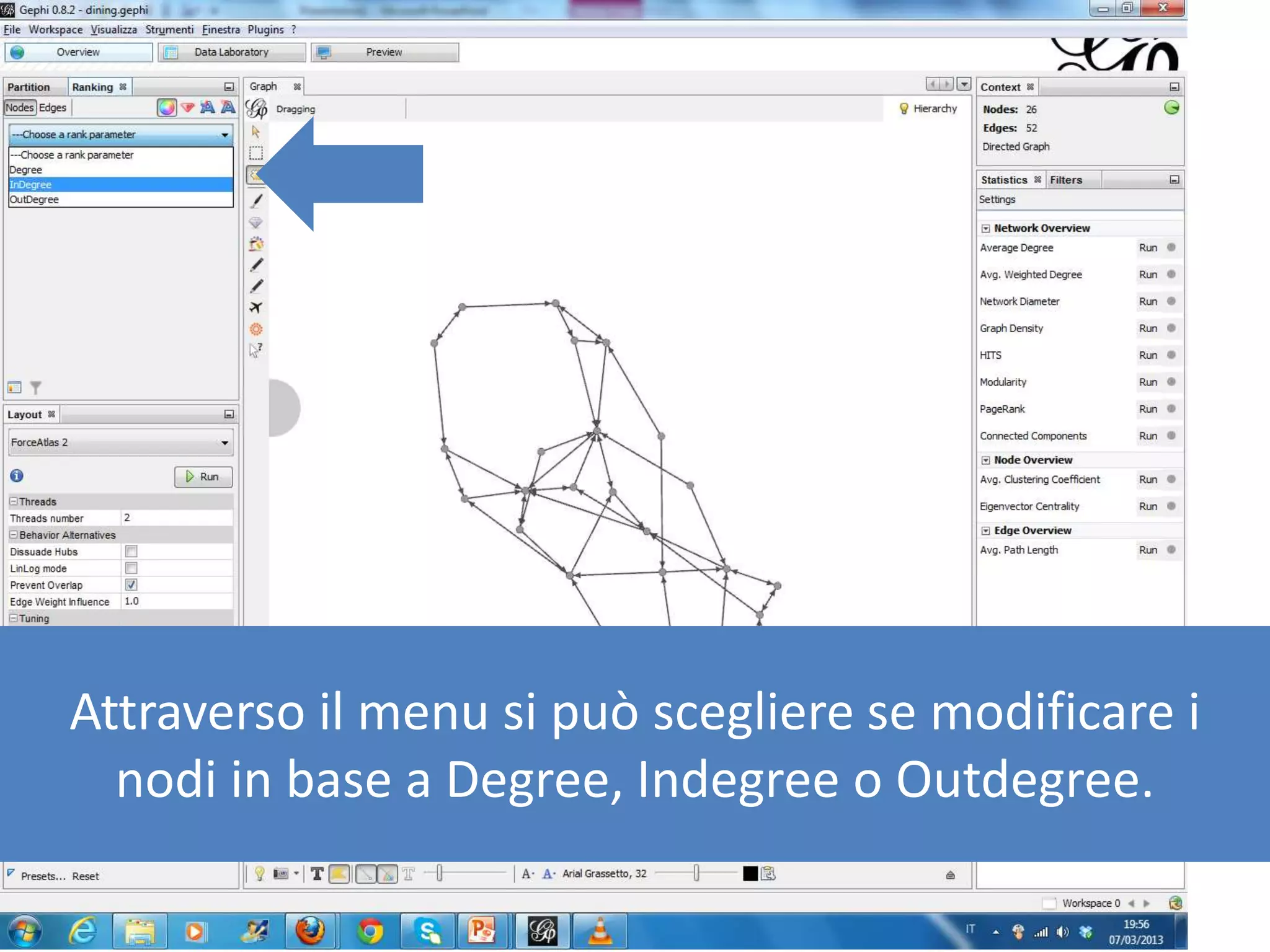Click the background color lightbulb icon

coord(259,873)
